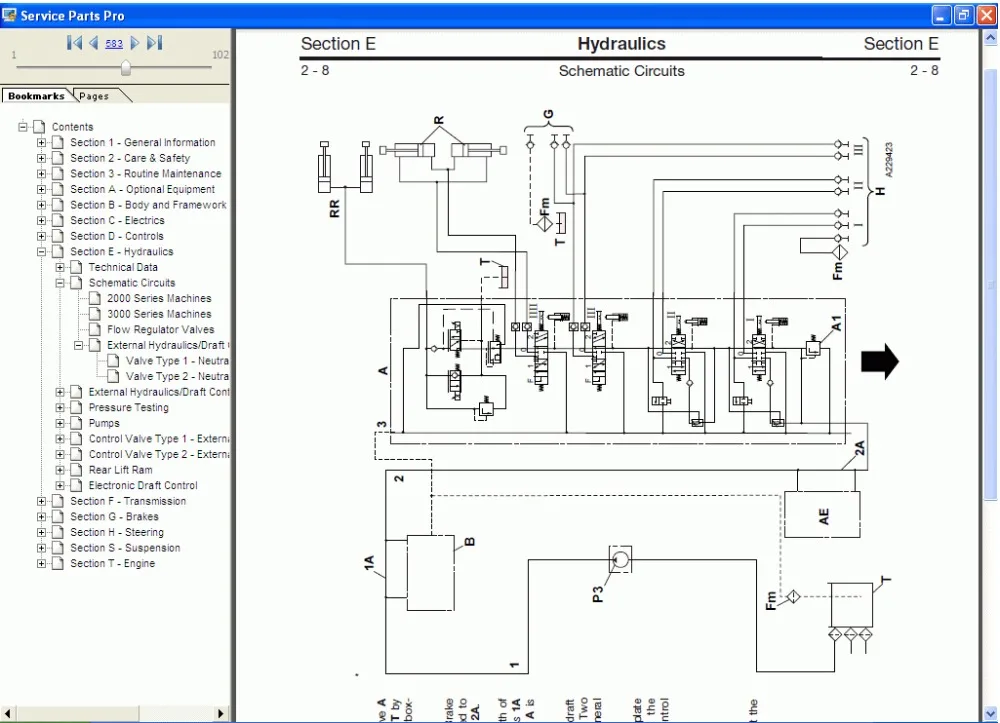Jump to last page navigation icon
The width and height of the screenshot is (1000, 723).
(x=155, y=43)
